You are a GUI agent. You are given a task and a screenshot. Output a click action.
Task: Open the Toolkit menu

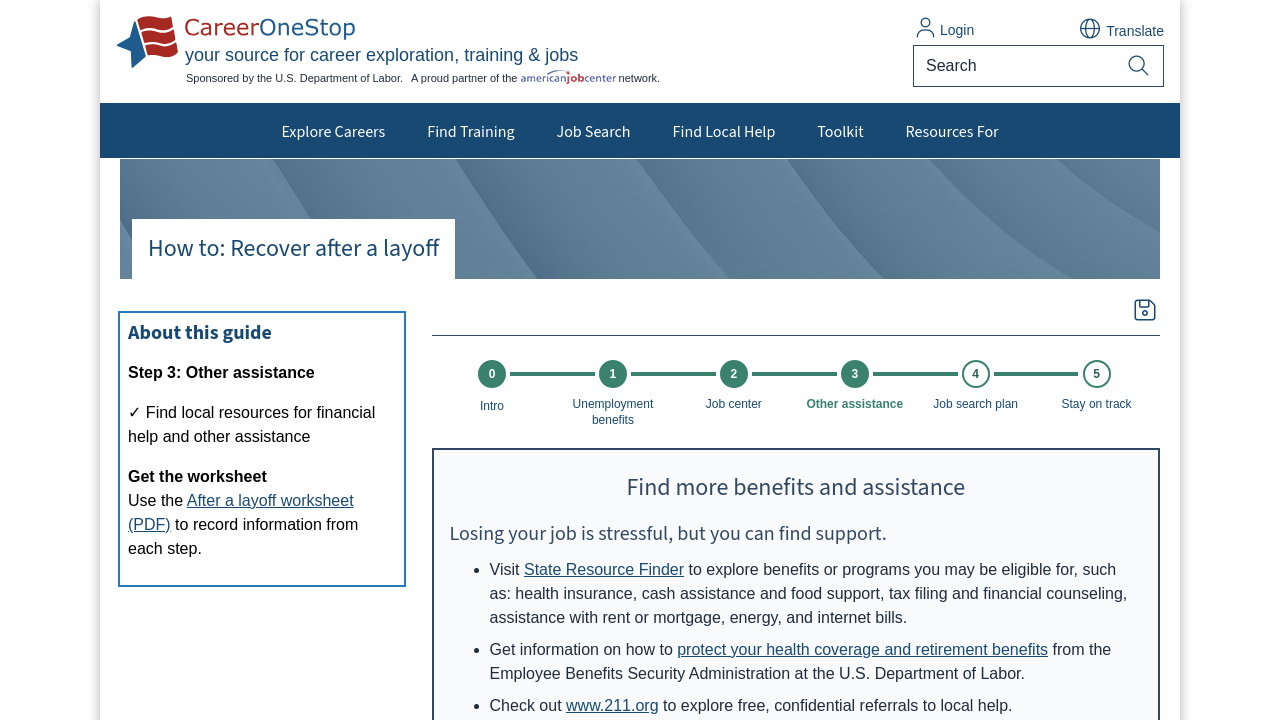tap(840, 131)
